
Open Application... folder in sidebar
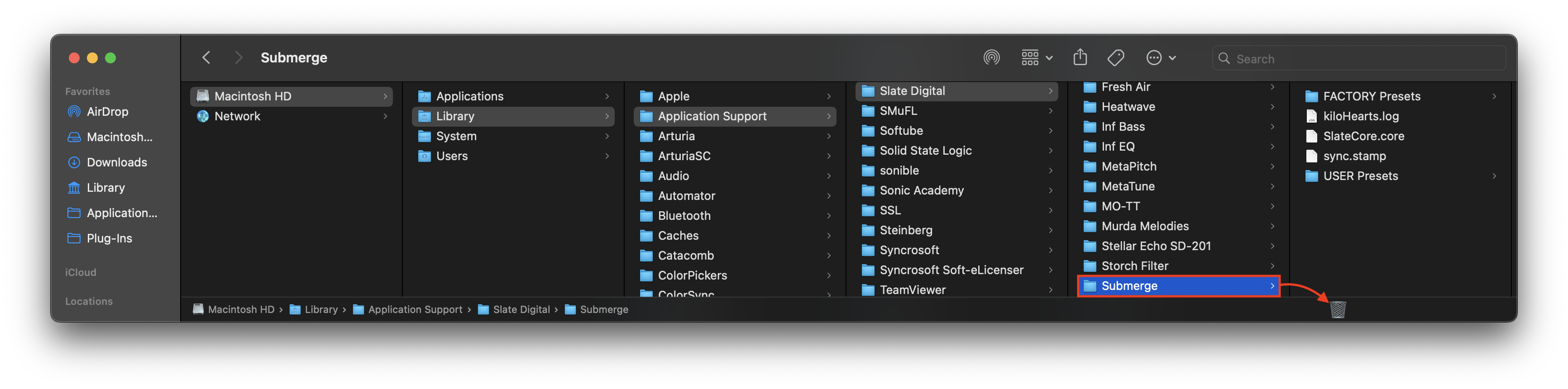click(x=112, y=213)
